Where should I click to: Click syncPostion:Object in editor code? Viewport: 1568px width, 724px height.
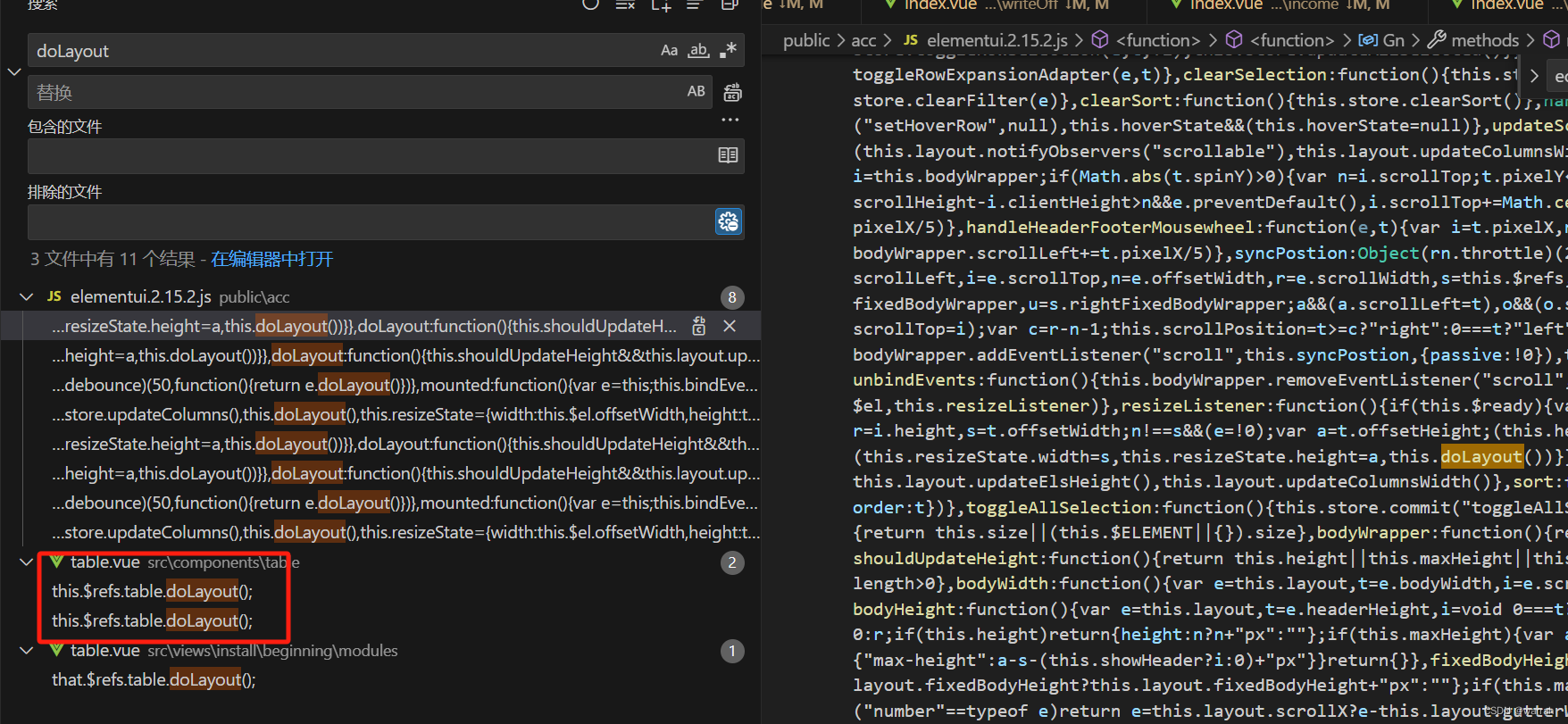[x=1327, y=253]
